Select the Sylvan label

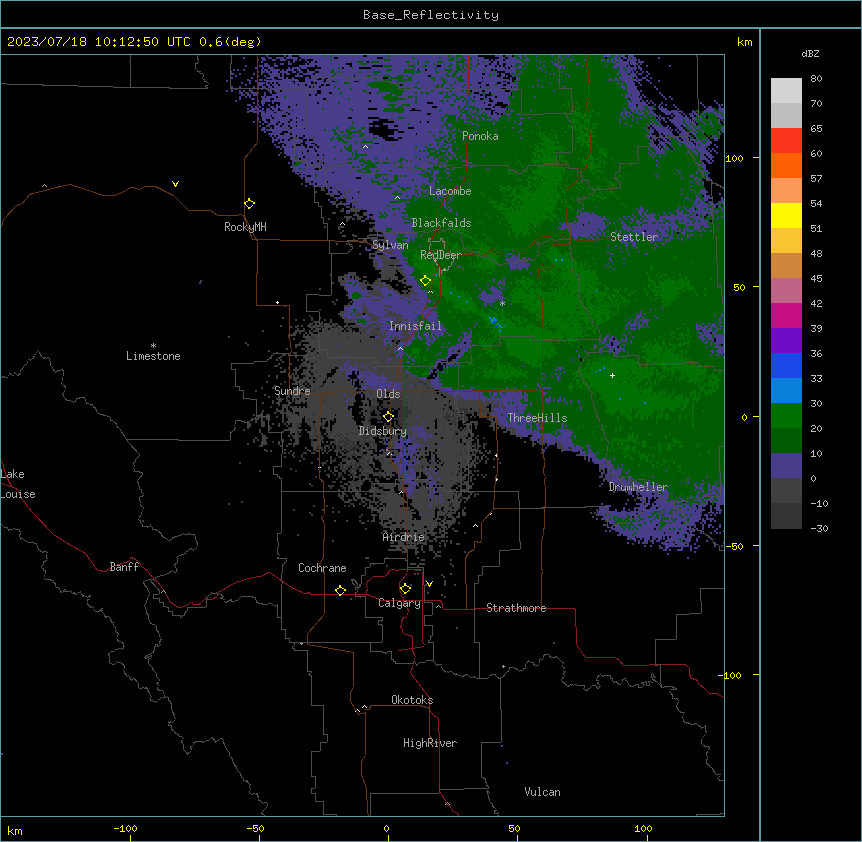[x=390, y=245]
